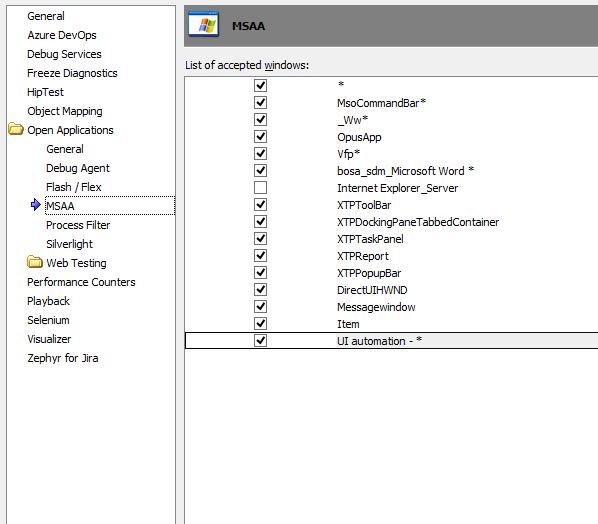
Task: Select the Messagewindow entry text
Action: (376, 307)
